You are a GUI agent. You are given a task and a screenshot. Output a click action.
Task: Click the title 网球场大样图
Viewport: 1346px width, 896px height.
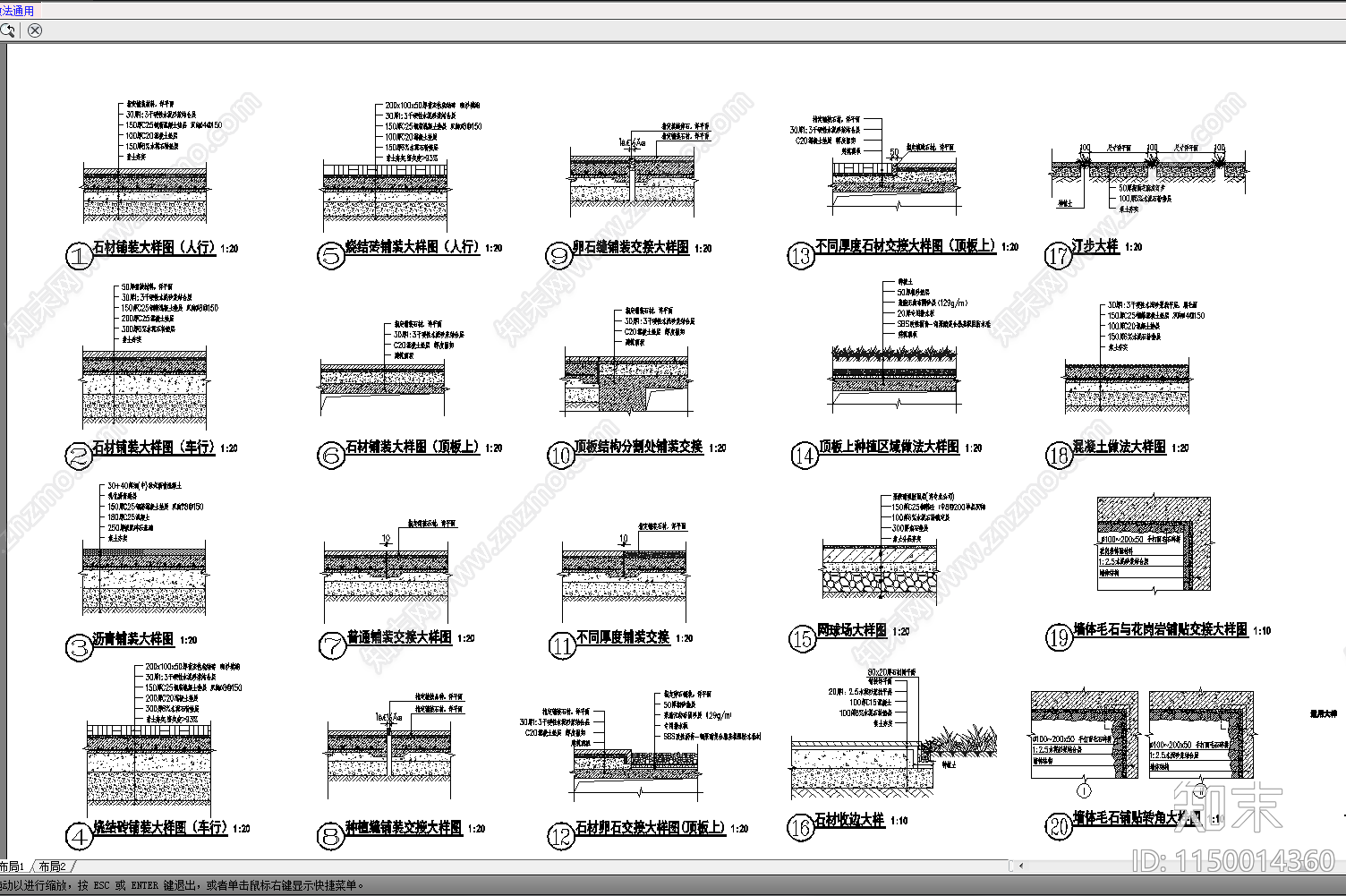(x=852, y=631)
